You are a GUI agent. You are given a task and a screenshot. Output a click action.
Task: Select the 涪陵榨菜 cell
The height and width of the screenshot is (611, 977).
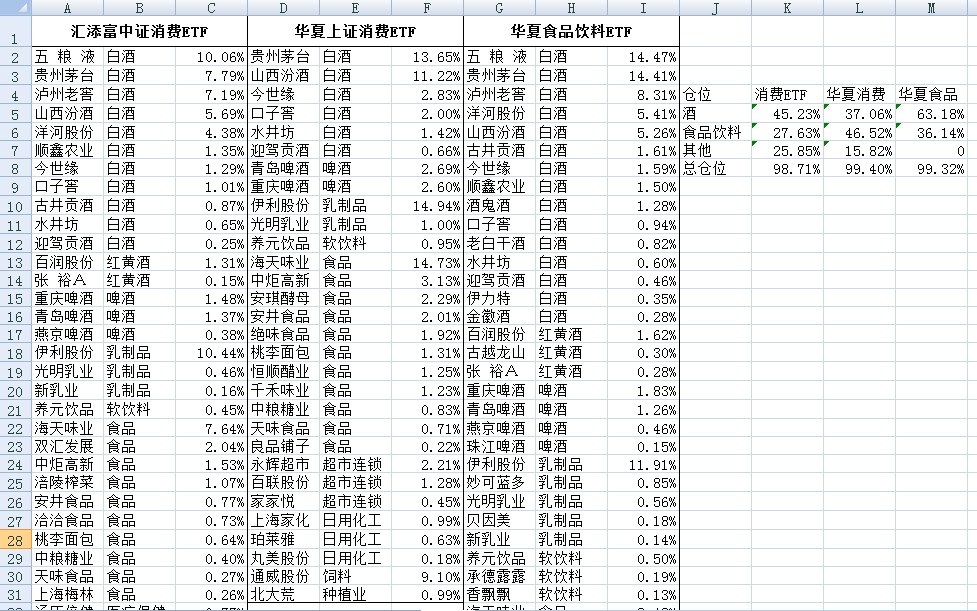68,483
